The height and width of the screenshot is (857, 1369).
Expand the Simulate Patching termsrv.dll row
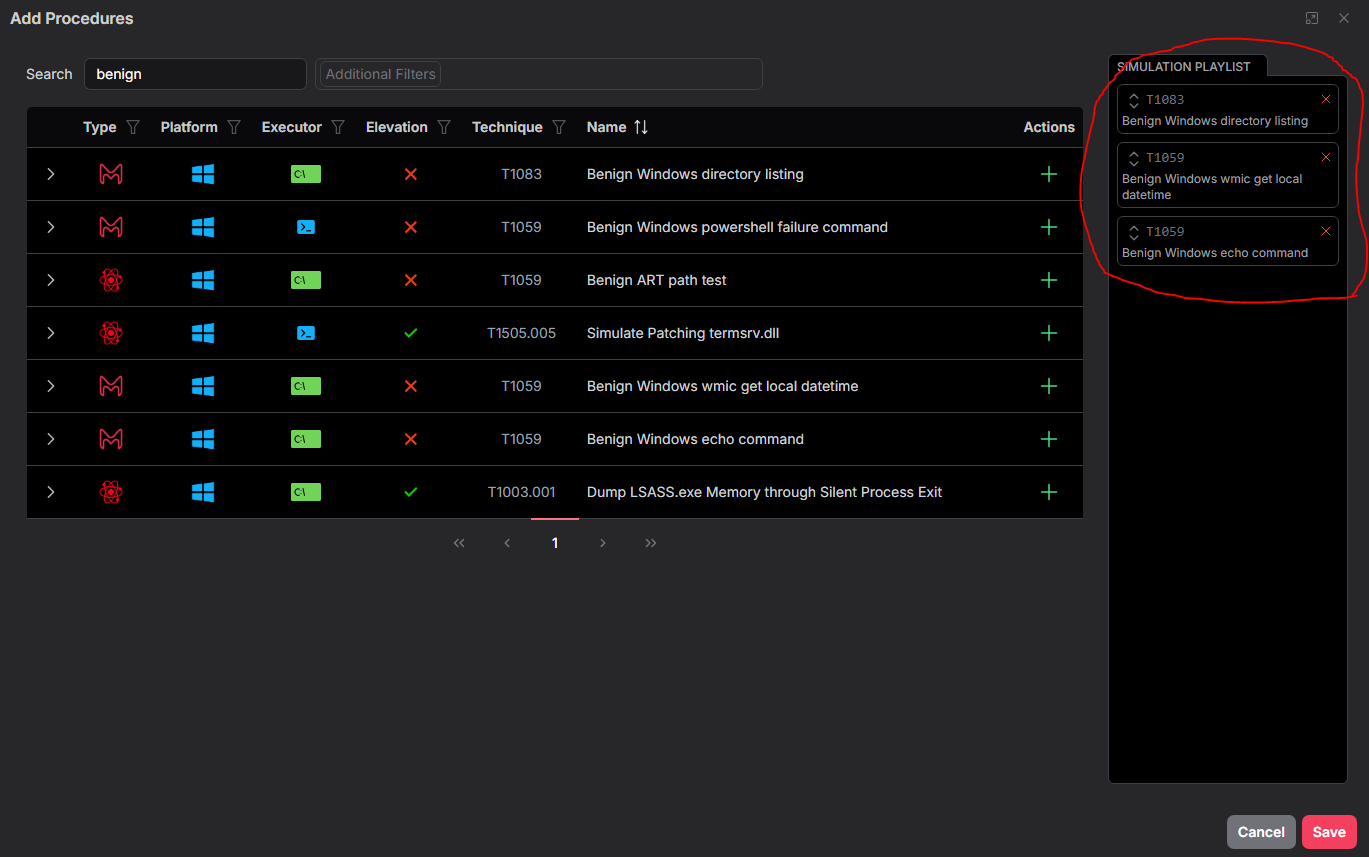[x=50, y=333]
